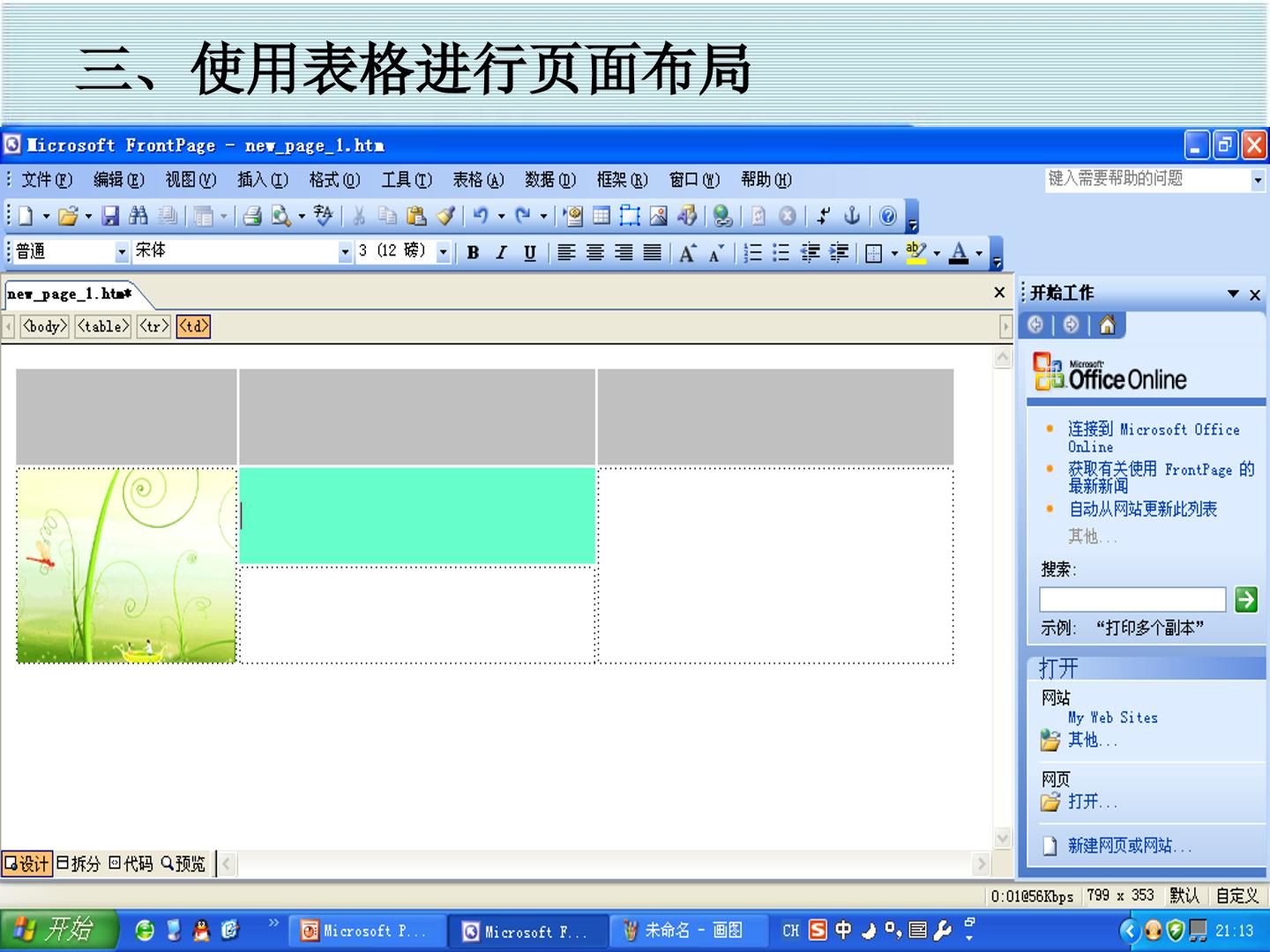Apply numbered list formatting
The image size is (1270, 952).
752,253
